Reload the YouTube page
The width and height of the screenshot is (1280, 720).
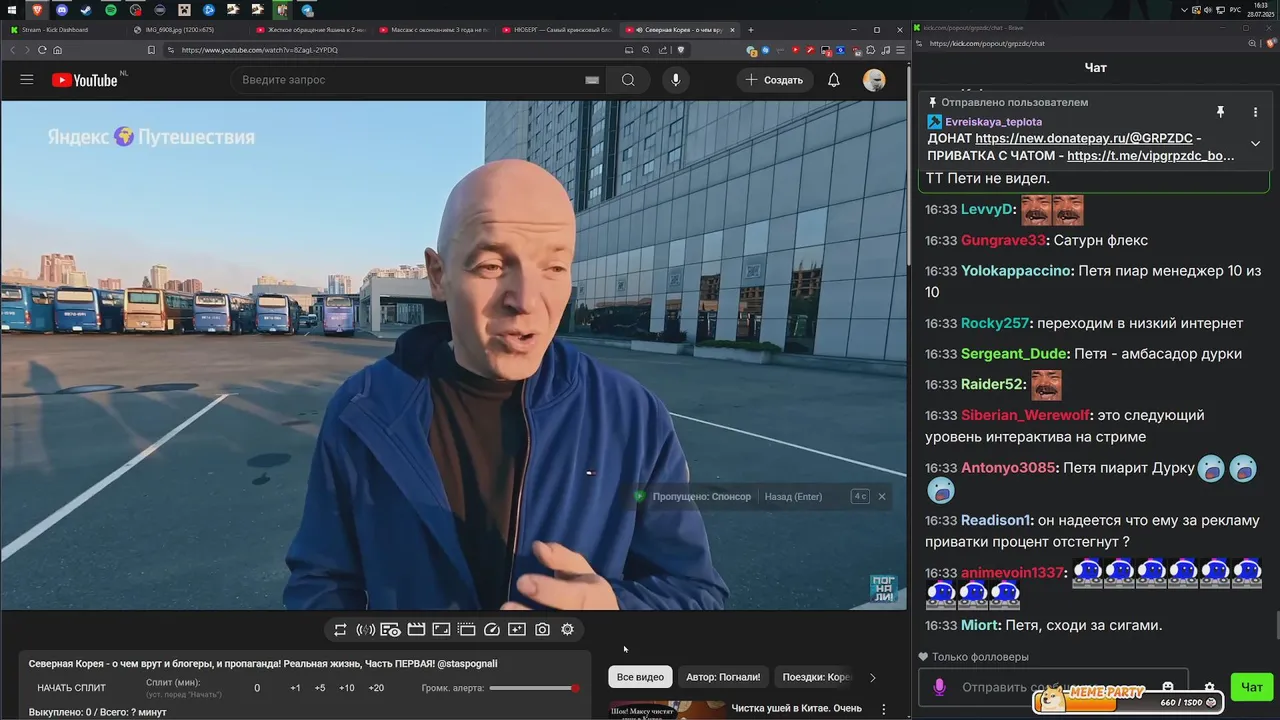coord(42,50)
